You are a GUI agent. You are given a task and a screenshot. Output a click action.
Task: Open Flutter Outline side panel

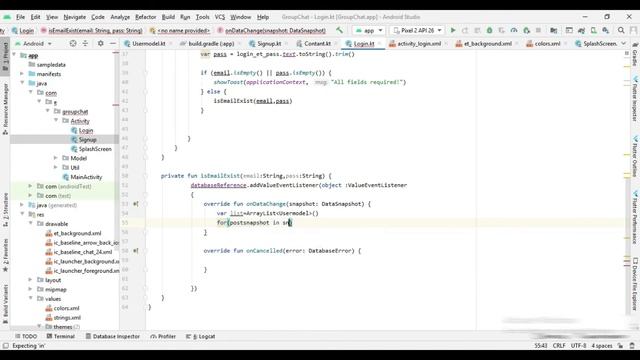click(635, 157)
